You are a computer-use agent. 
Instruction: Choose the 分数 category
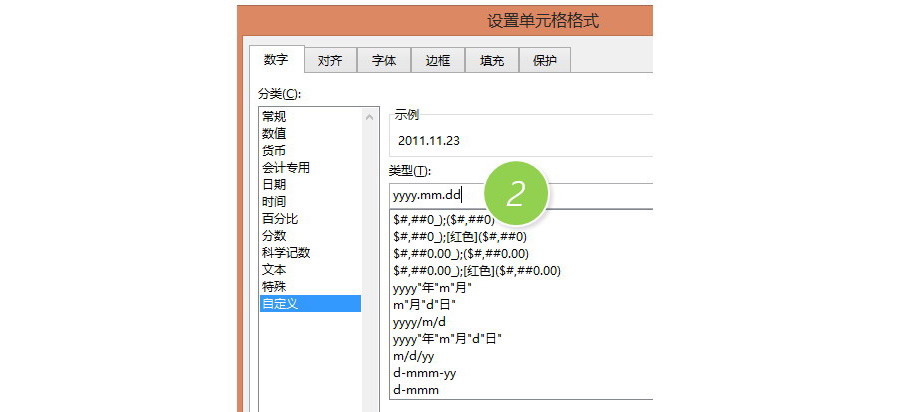(311, 235)
